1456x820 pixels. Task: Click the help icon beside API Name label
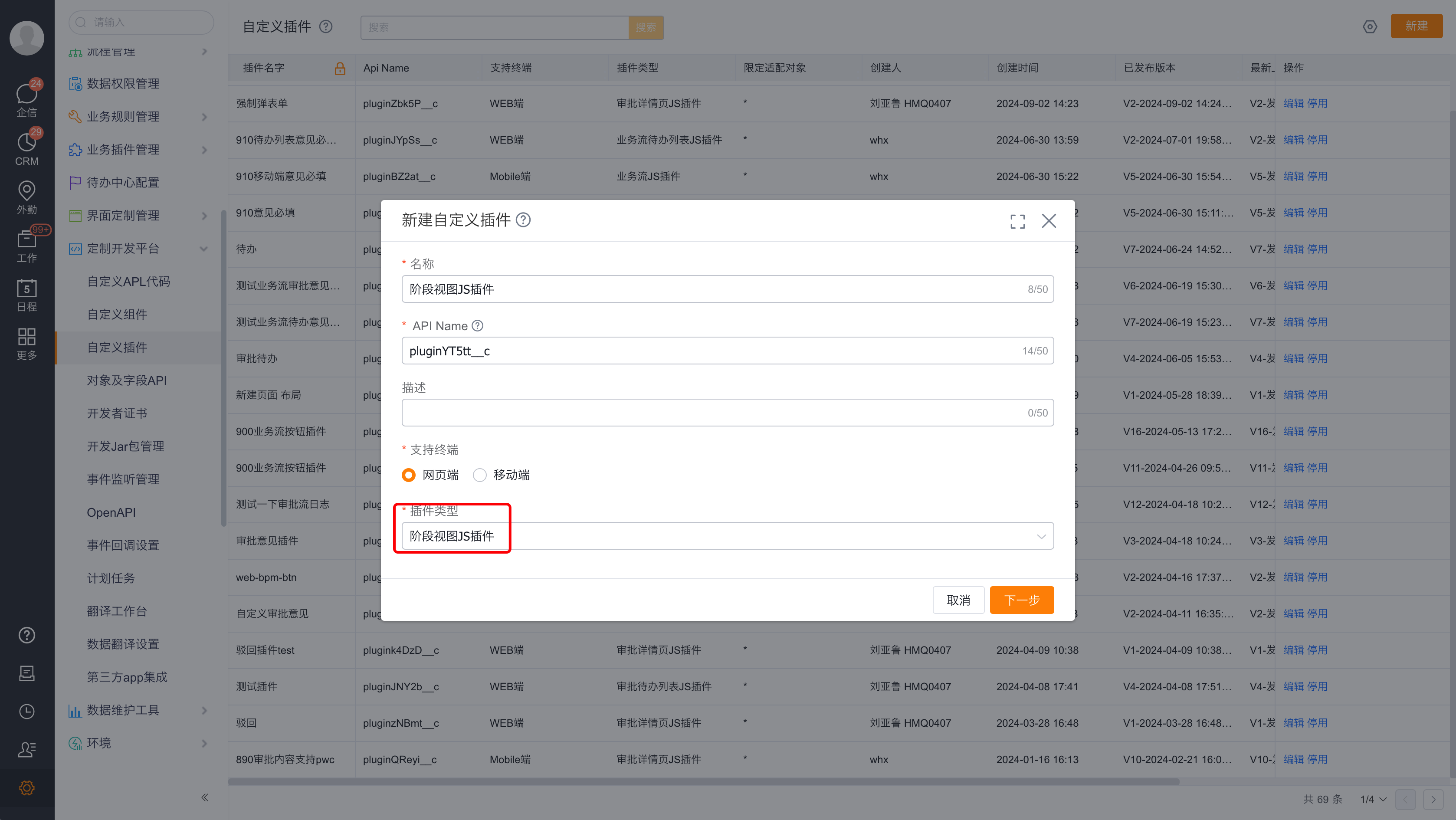(478, 325)
